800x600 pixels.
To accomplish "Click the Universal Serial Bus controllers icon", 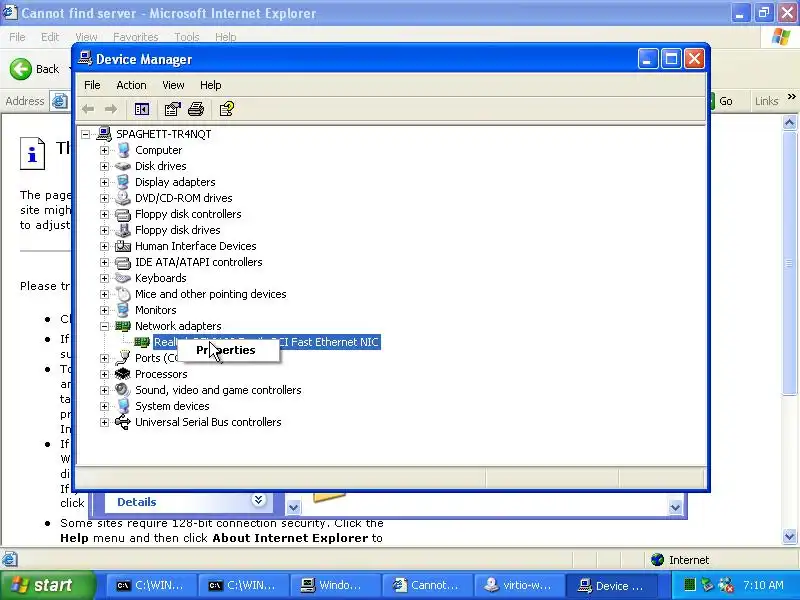I will point(123,422).
